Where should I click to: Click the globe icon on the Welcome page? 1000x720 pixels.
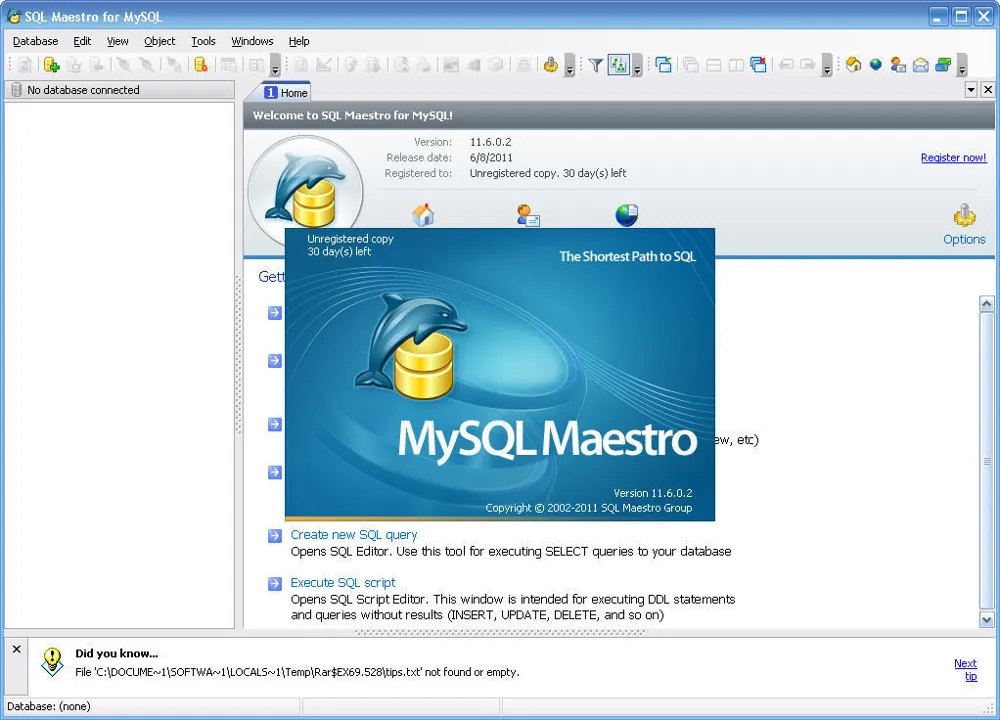coord(627,215)
